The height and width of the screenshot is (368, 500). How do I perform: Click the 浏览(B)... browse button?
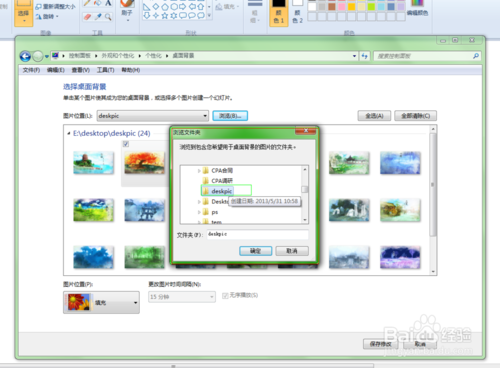pyautogui.click(x=230, y=116)
